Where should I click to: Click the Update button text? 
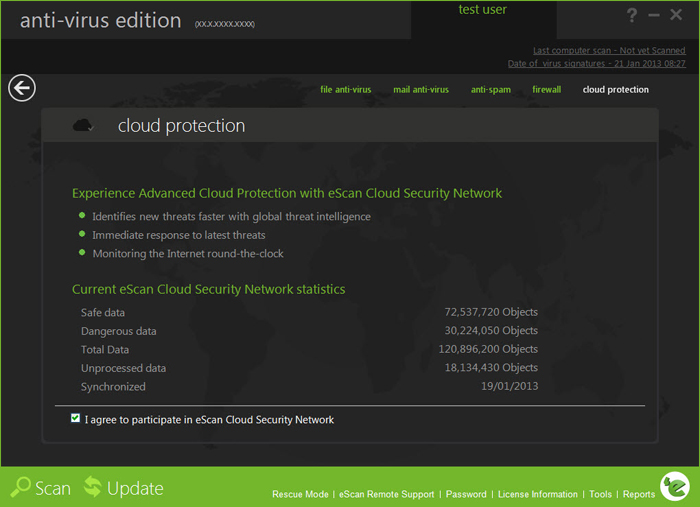(x=135, y=489)
